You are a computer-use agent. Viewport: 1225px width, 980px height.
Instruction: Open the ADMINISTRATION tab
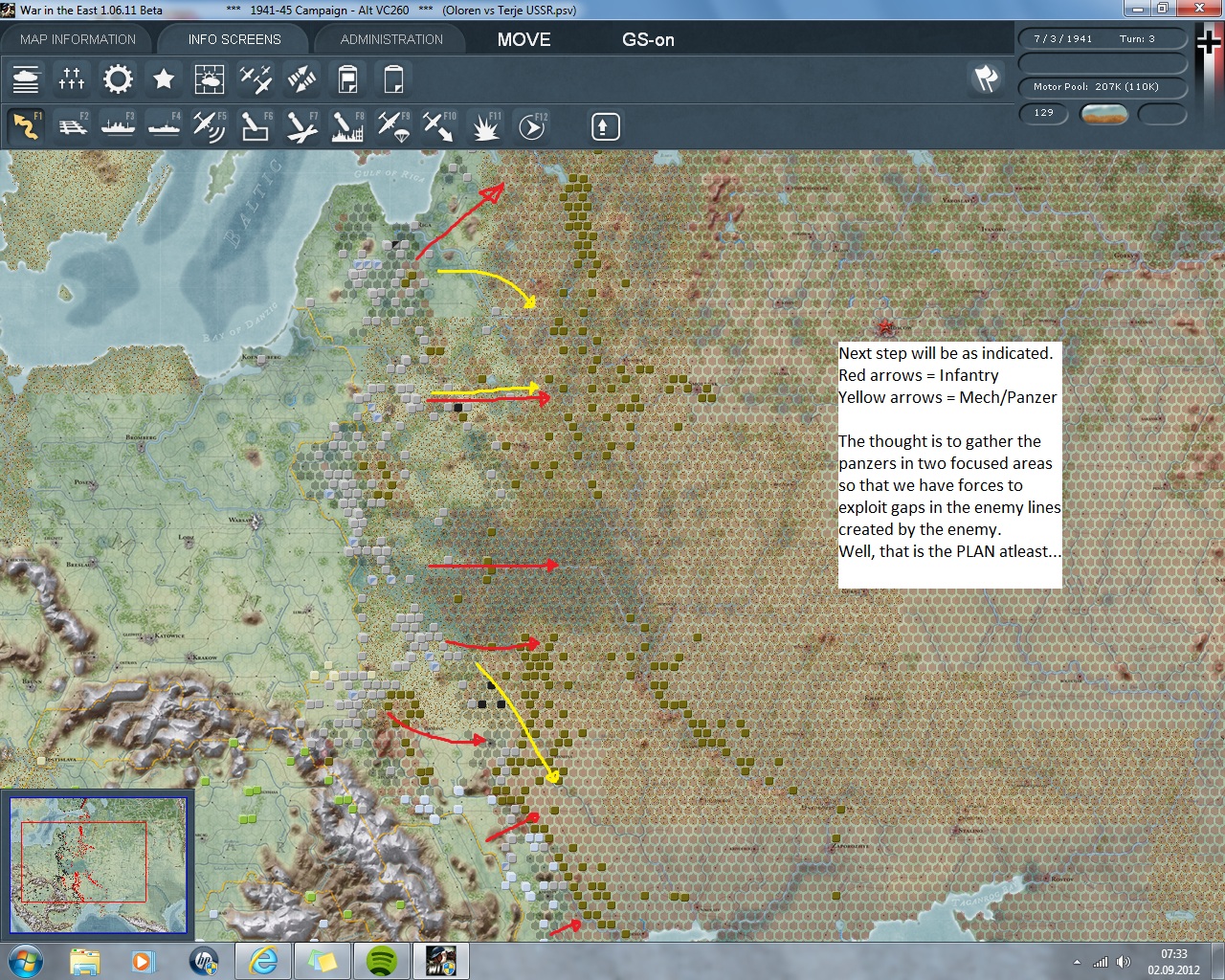pyautogui.click(x=391, y=39)
